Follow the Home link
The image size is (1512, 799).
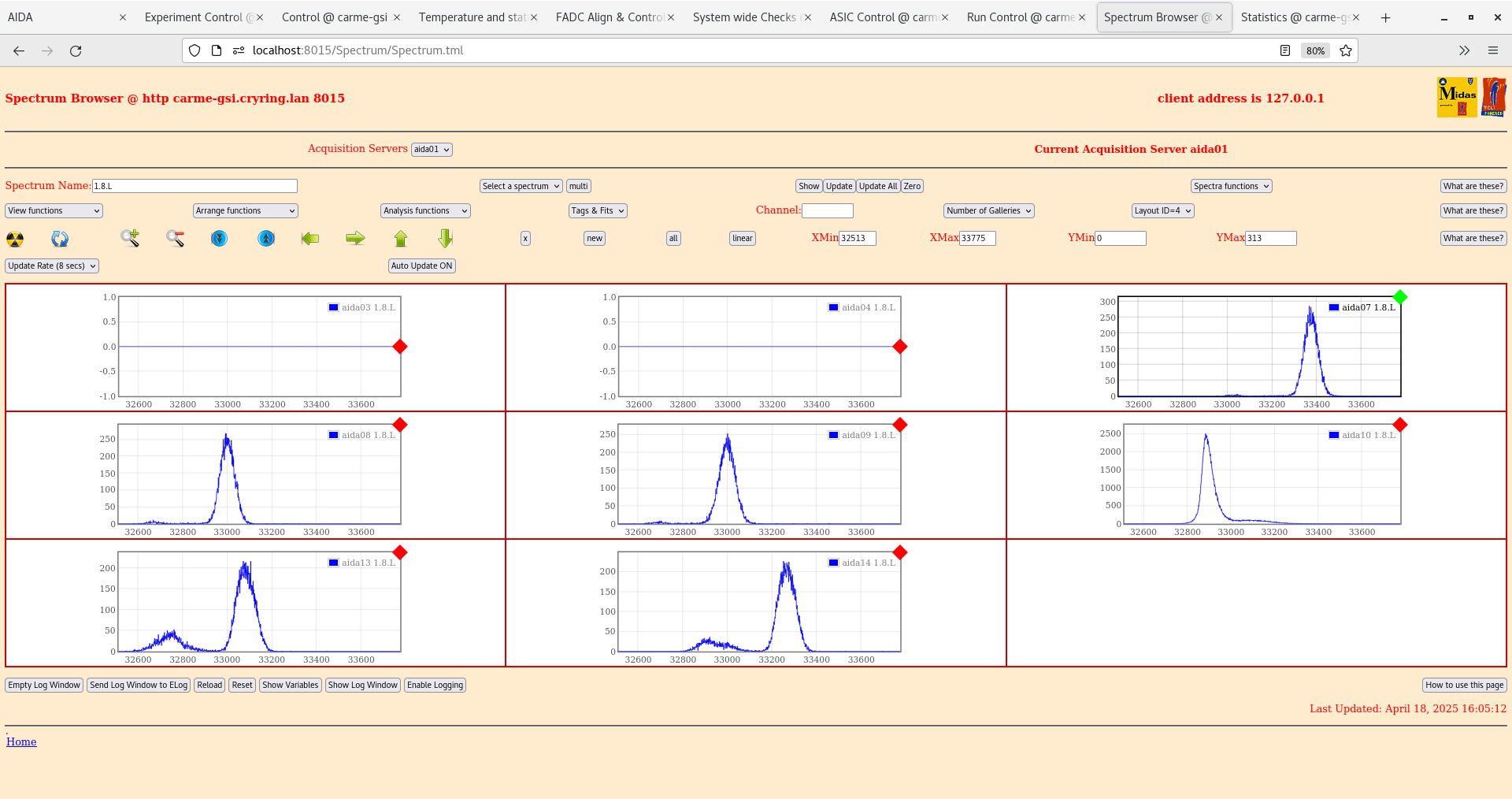21,741
